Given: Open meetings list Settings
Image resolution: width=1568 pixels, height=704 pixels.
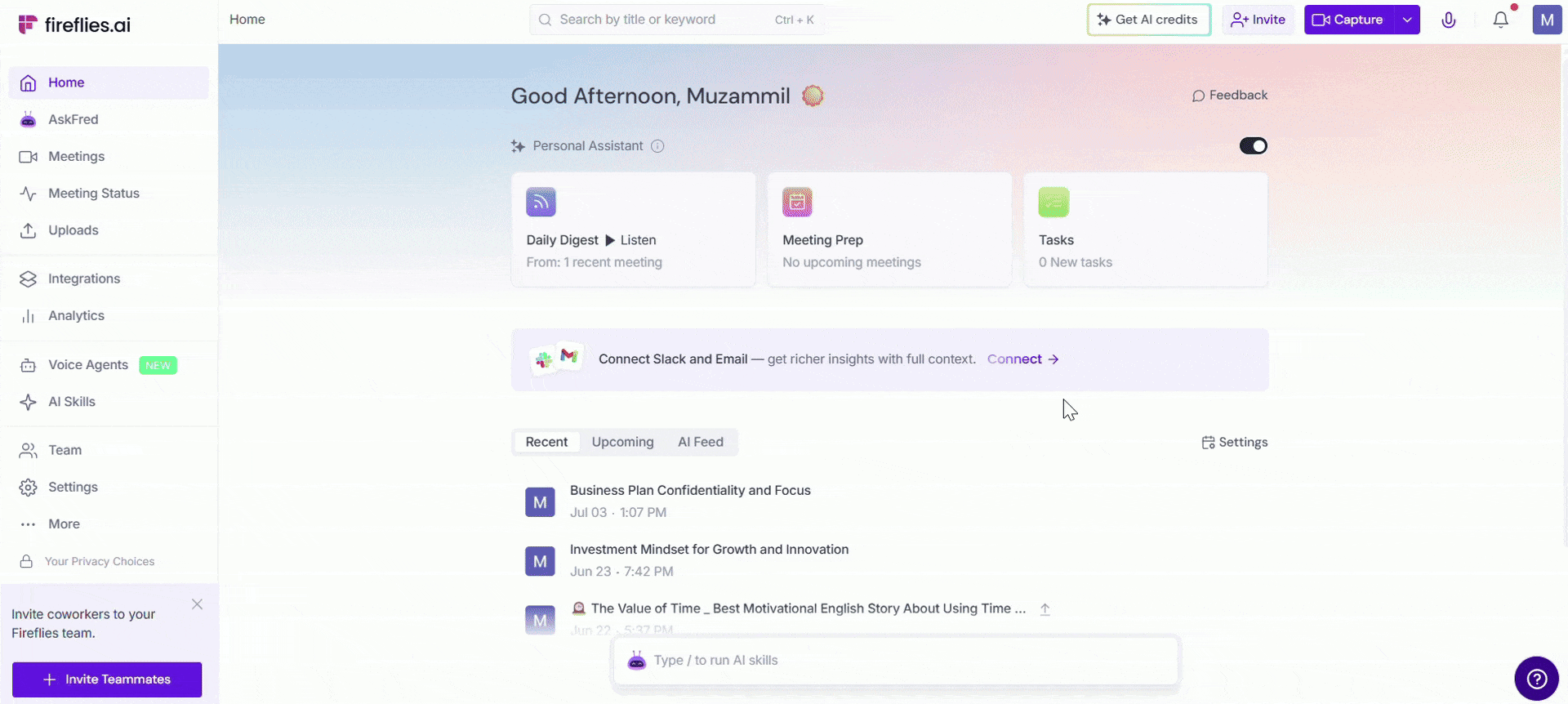Looking at the screenshot, I should click(x=1235, y=443).
